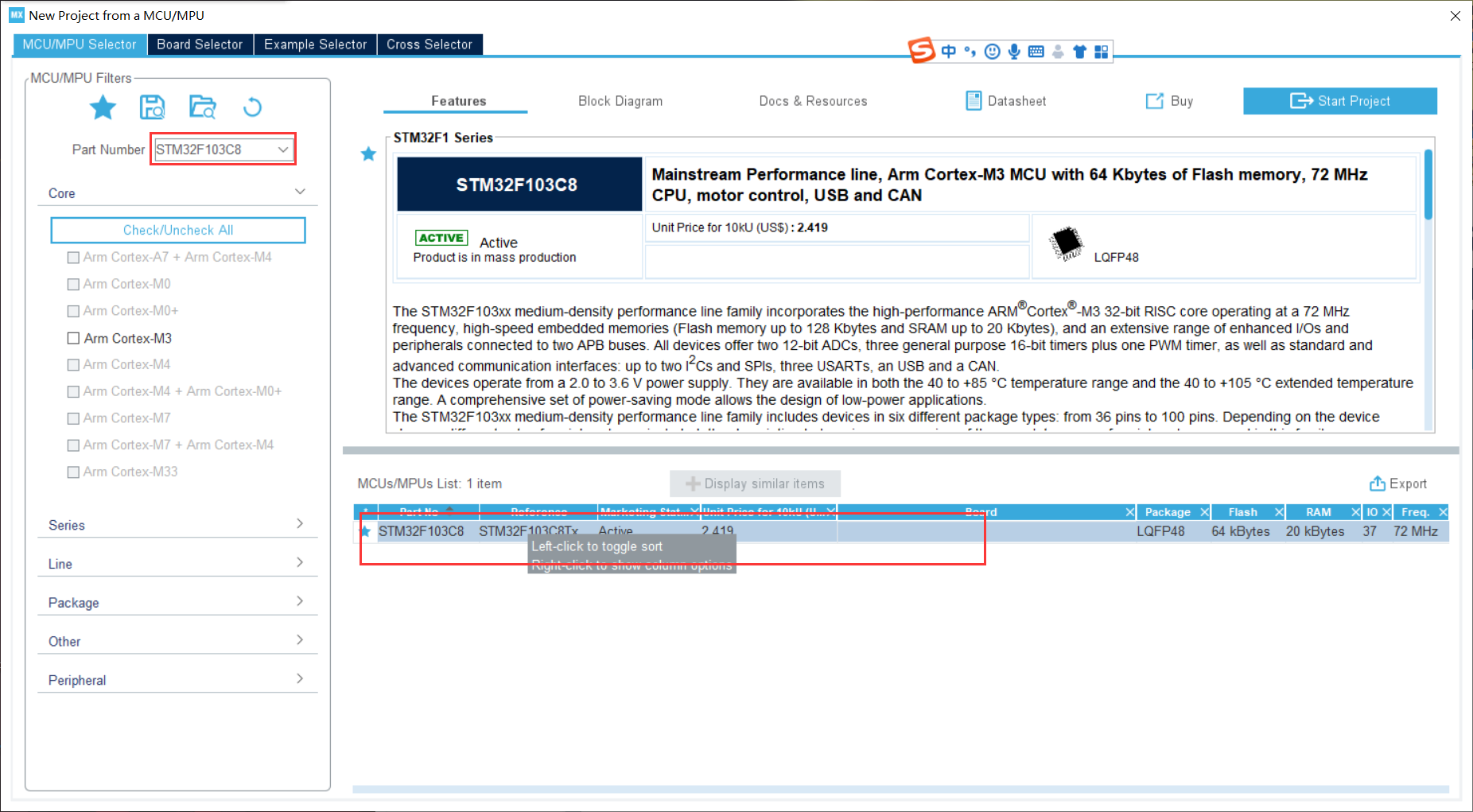Open the Docs & Resources tab
Screen dimensions: 1473x812
[x=813, y=101]
